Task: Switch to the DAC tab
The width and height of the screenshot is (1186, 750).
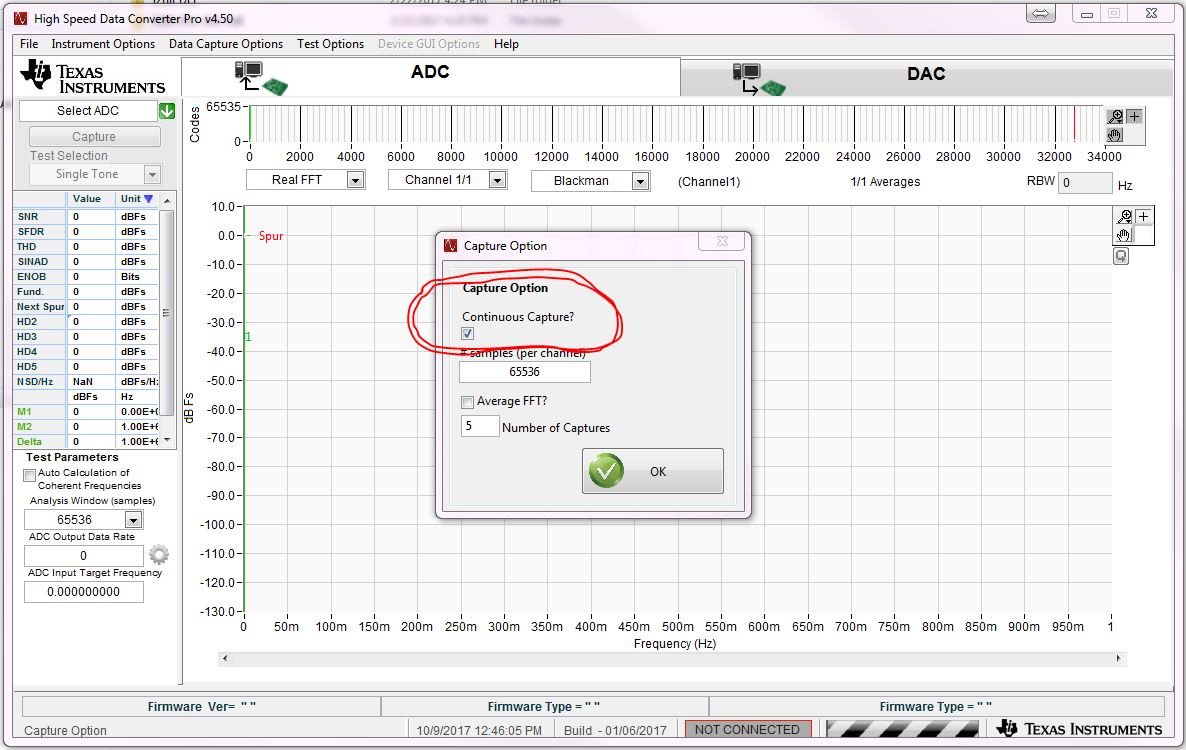Action: 926,76
